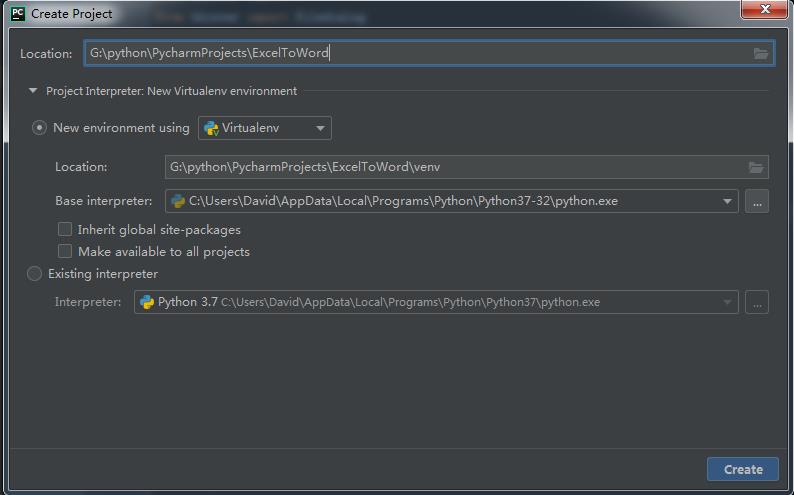
Task: Click the venv Location path field
Action: click(466, 167)
